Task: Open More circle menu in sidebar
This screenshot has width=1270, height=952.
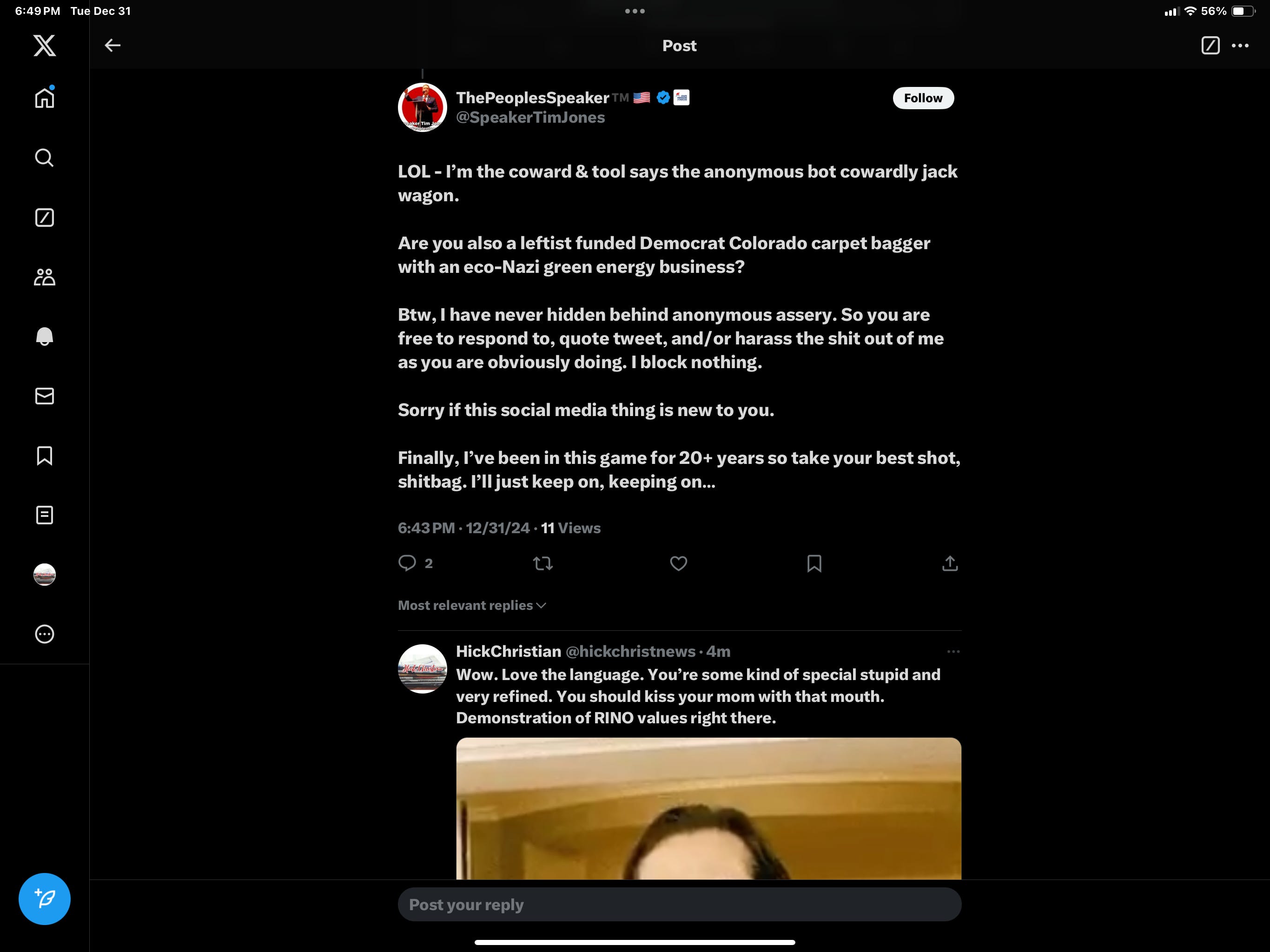Action: [x=44, y=634]
